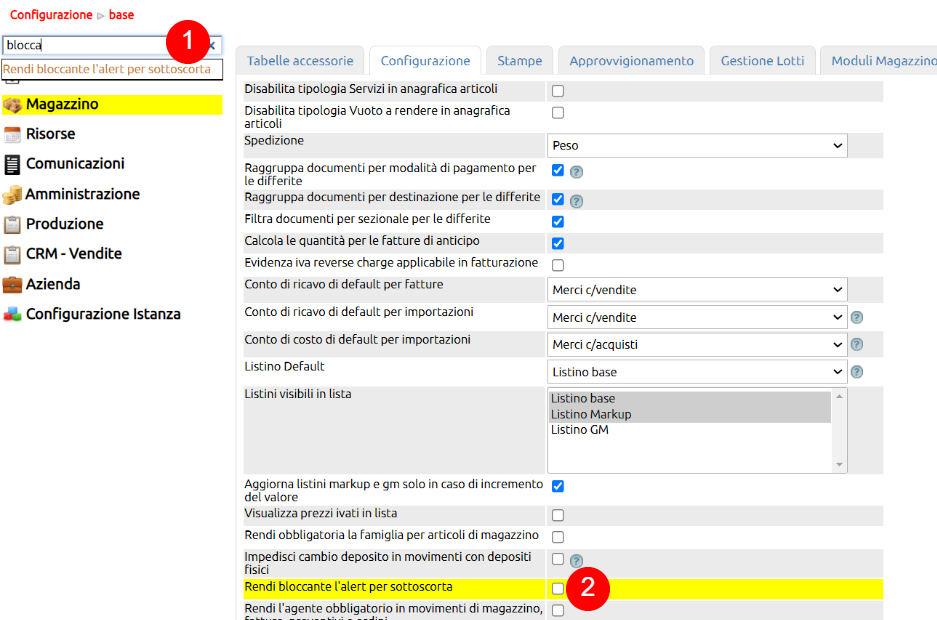937x620 pixels.
Task: Open the Amministrazione coins icon
Action: [12, 195]
